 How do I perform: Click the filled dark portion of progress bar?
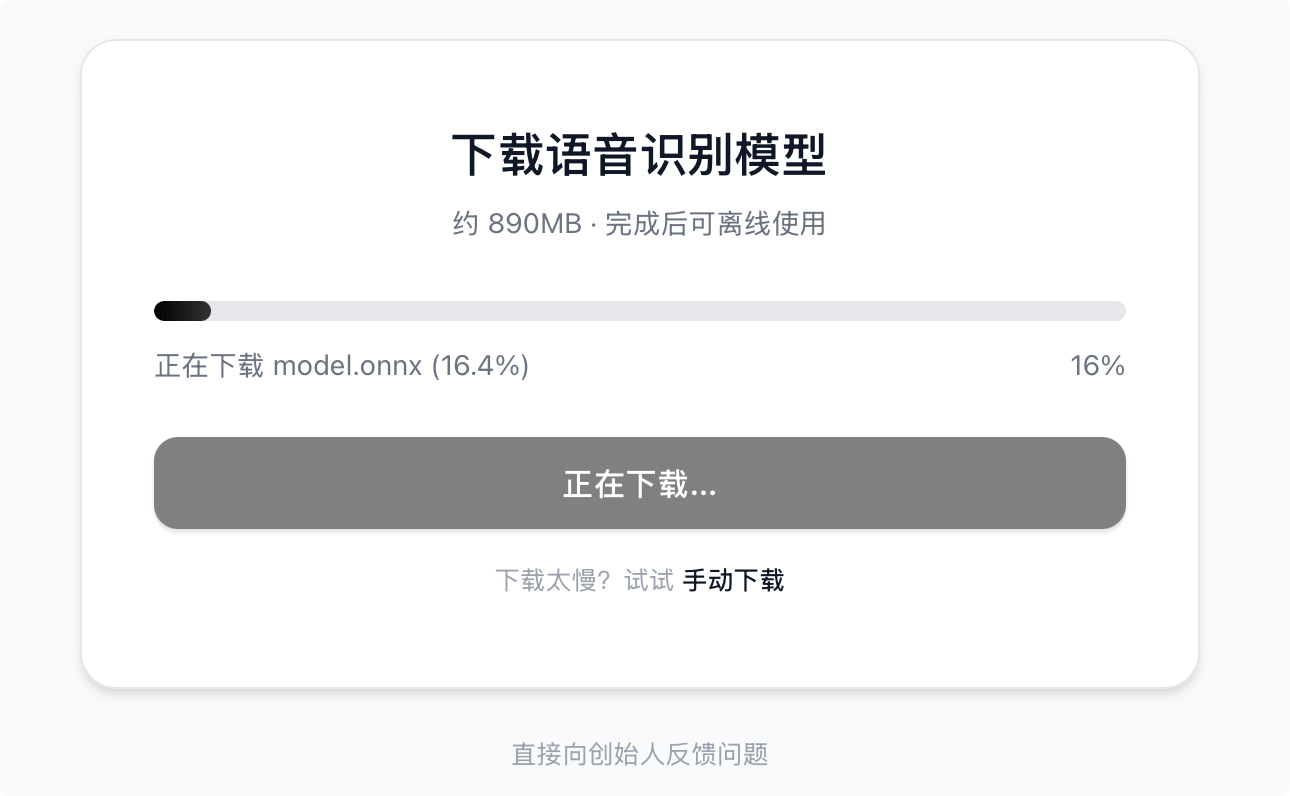182,310
